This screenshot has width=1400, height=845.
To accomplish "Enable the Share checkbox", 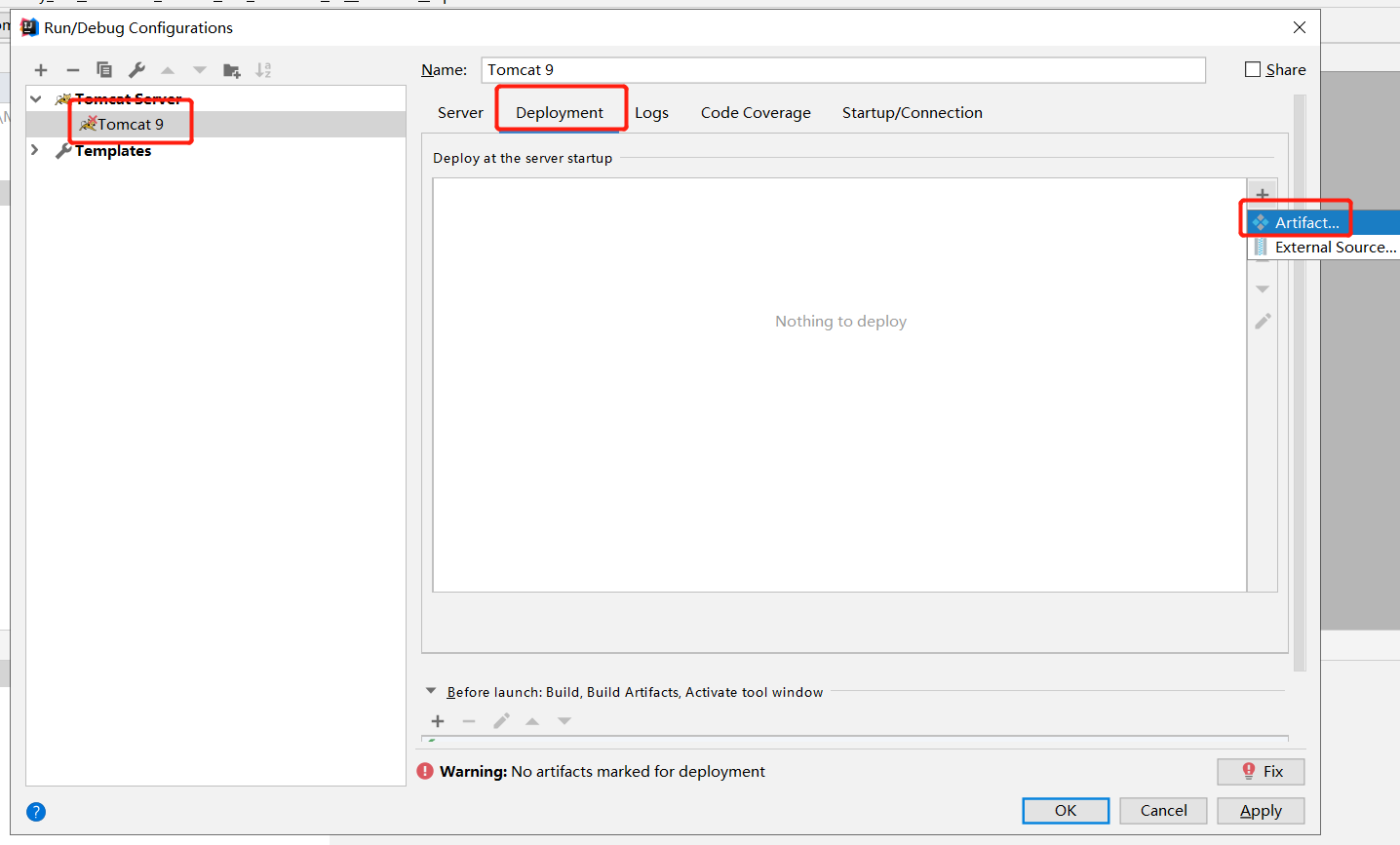I will click(x=1253, y=69).
